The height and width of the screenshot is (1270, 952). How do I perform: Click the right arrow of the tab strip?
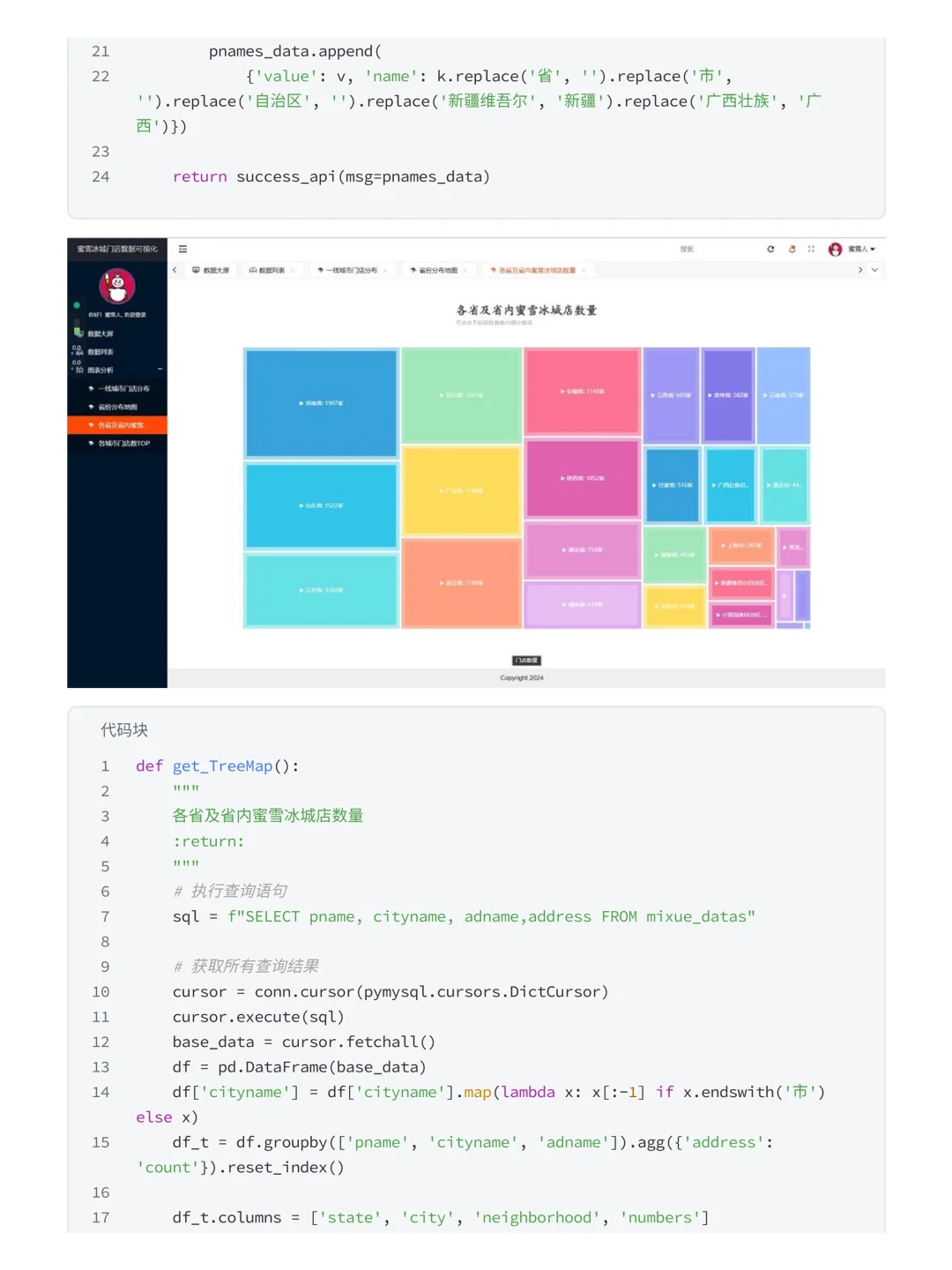pos(860,270)
